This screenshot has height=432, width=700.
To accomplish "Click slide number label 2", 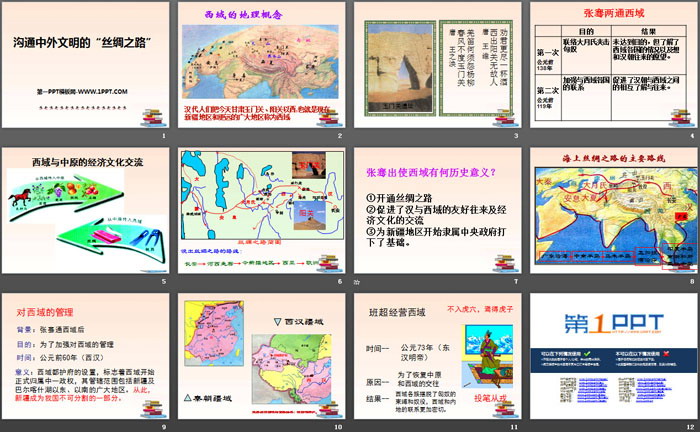I will [340, 136].
